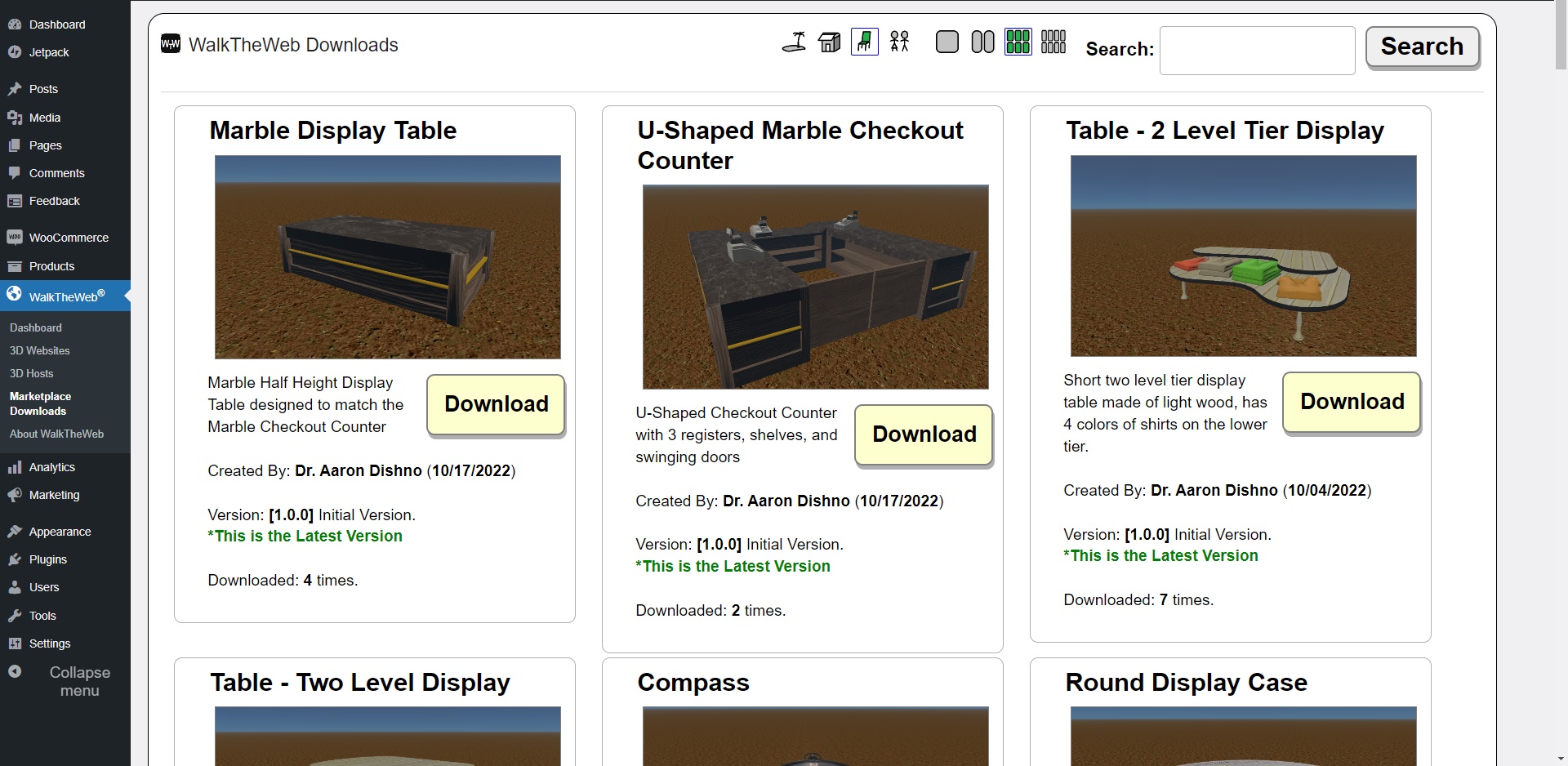Click the Search button
This screenshot has height=766, width=1568.
tap(1422, 47)
